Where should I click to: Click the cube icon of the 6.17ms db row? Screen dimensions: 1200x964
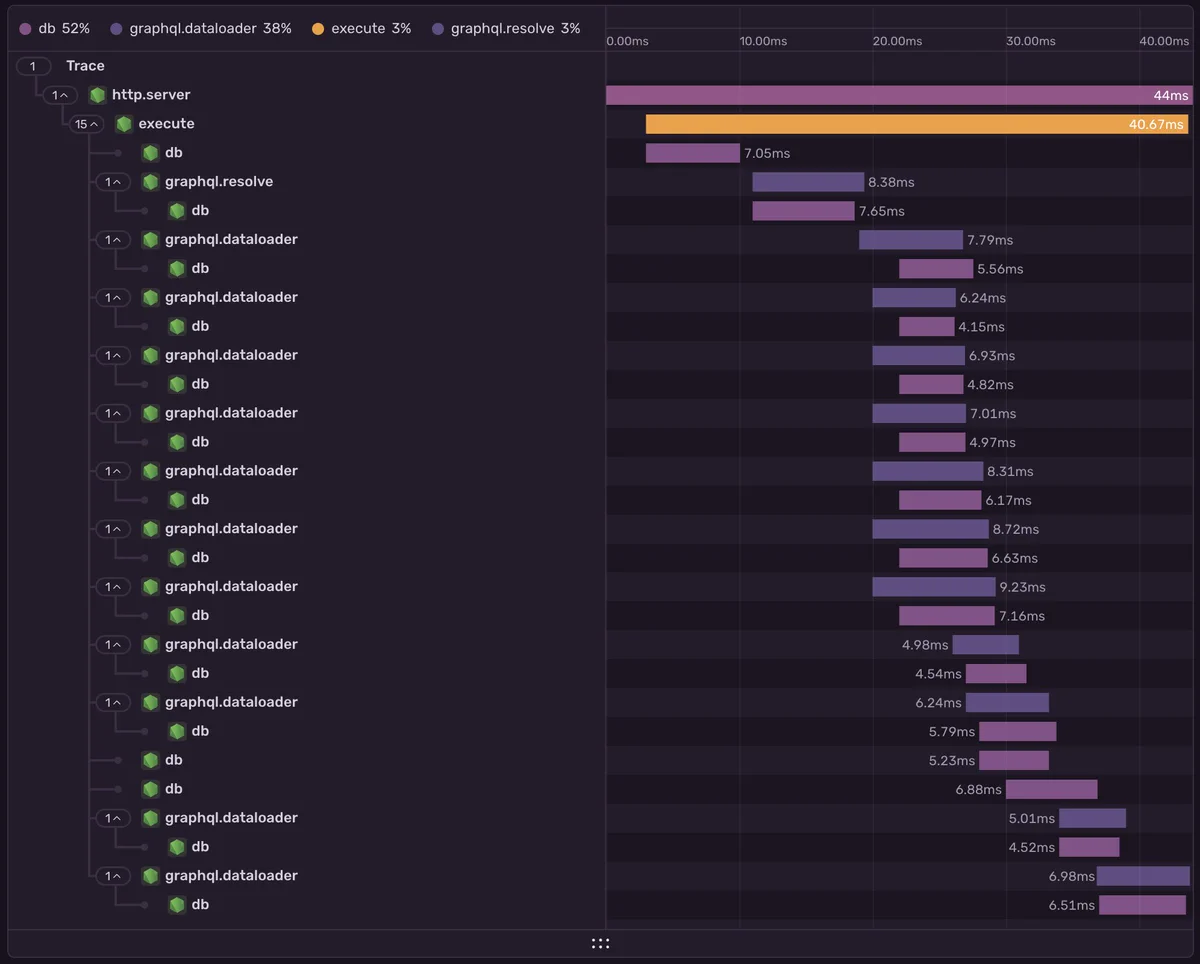point(177,501)
